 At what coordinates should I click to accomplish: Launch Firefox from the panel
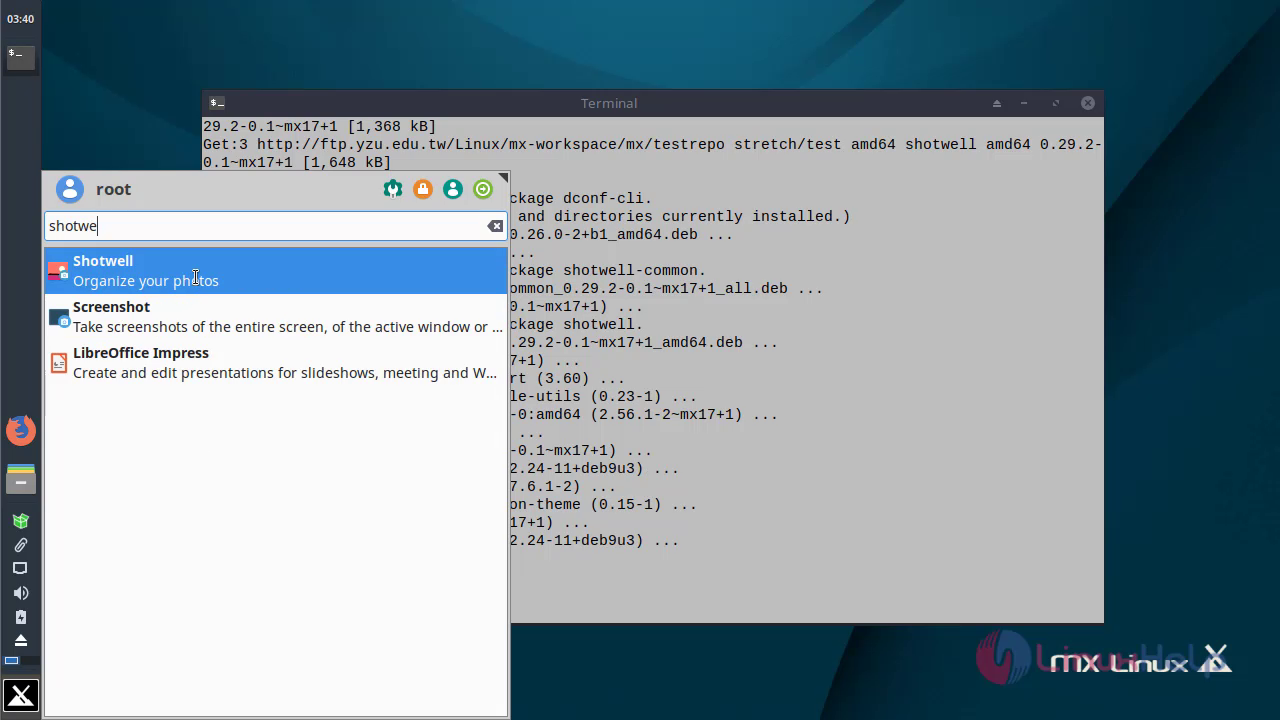21,431
